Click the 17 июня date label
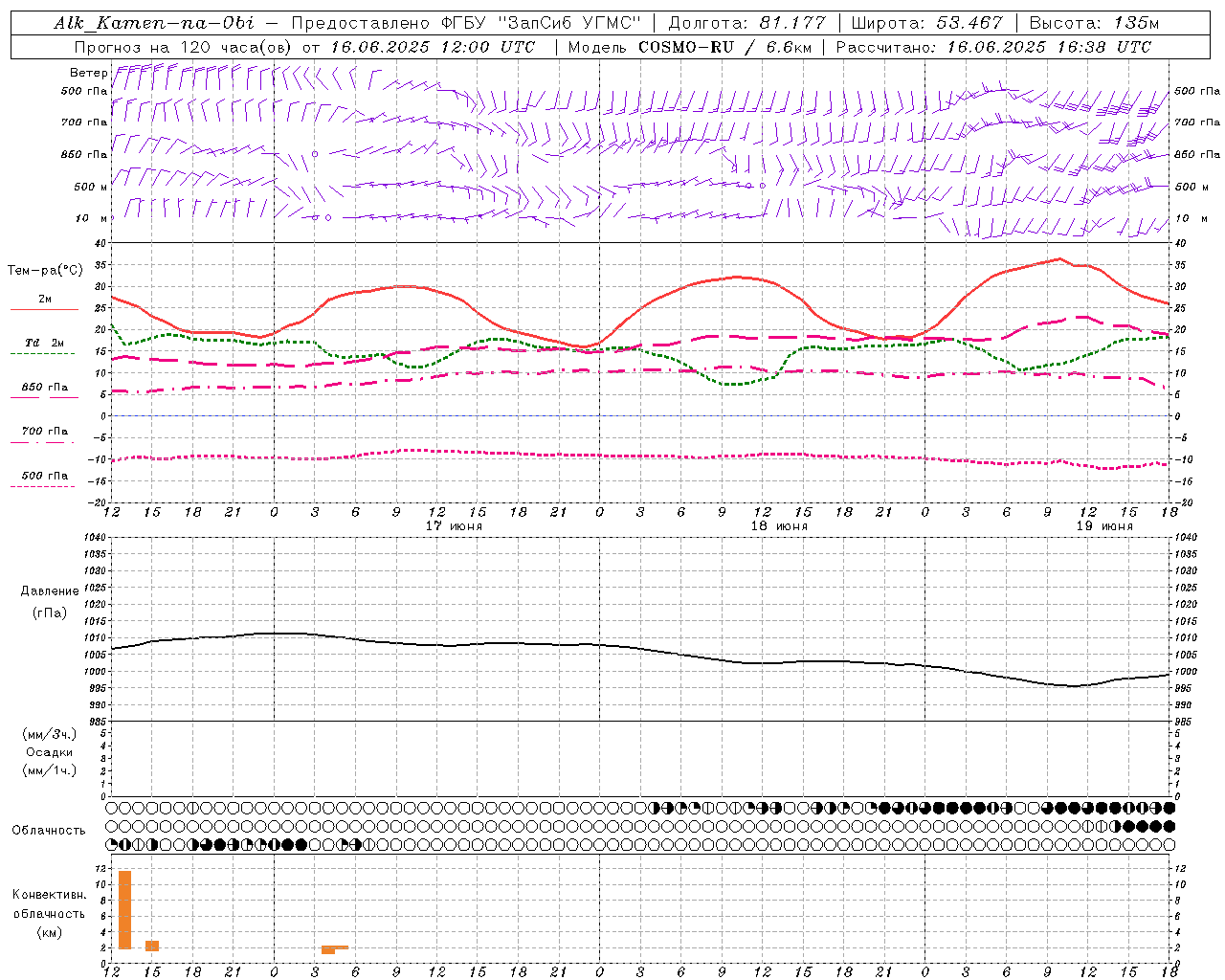Screen dimensions: 1225x980 [454, 526]
